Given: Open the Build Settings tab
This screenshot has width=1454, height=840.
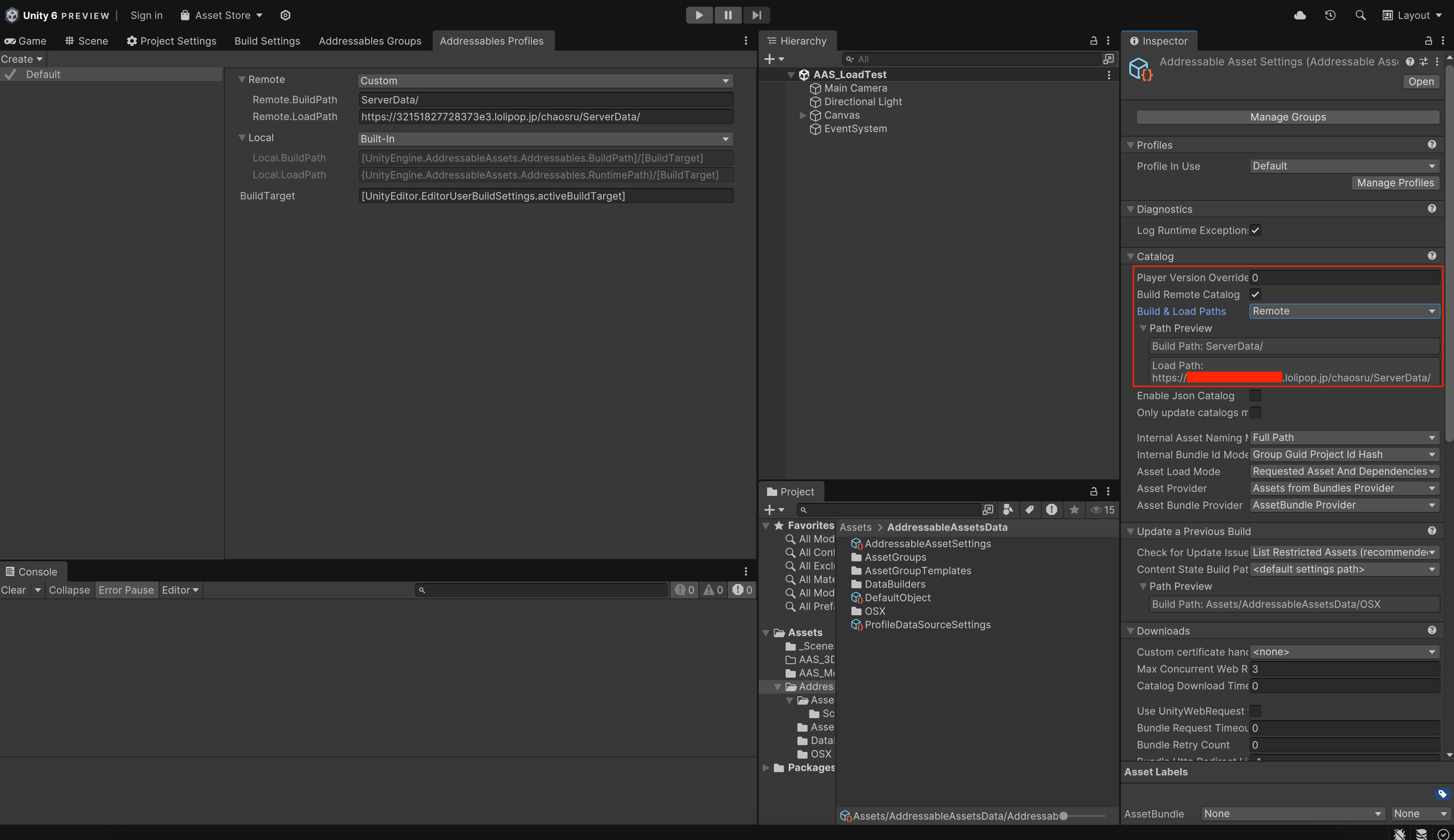Looking at the screenshot, I should tap(267, 41).
